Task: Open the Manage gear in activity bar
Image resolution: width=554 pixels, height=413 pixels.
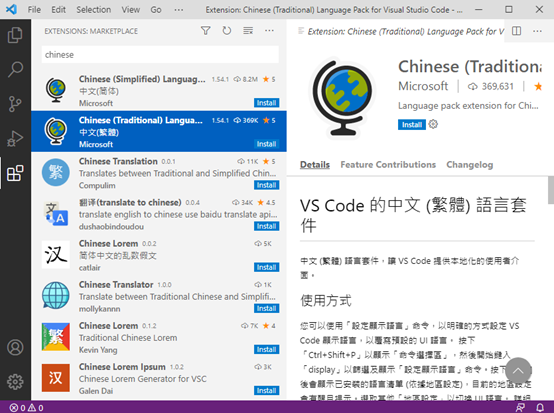Action: 15,382
